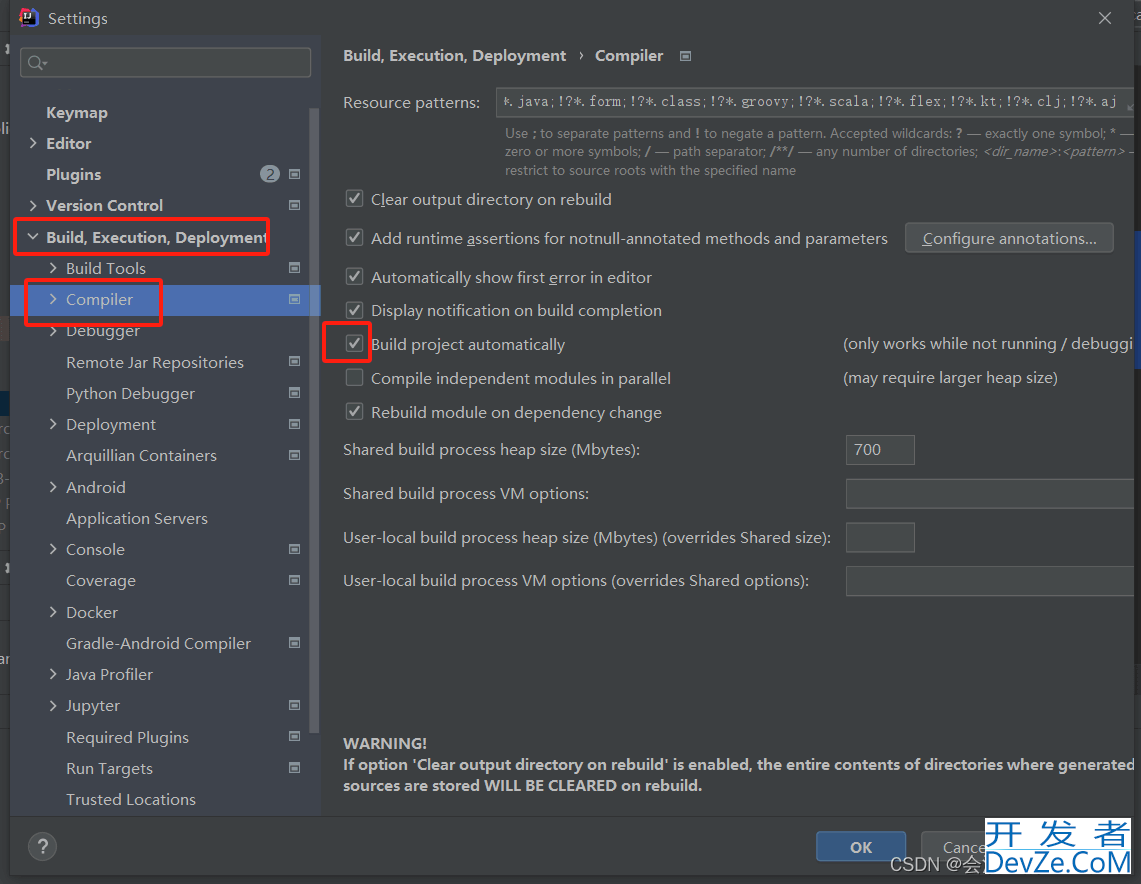Click the project-level icon on the Jupyter row
This screenshot has height=884, width=1141.
295,705
